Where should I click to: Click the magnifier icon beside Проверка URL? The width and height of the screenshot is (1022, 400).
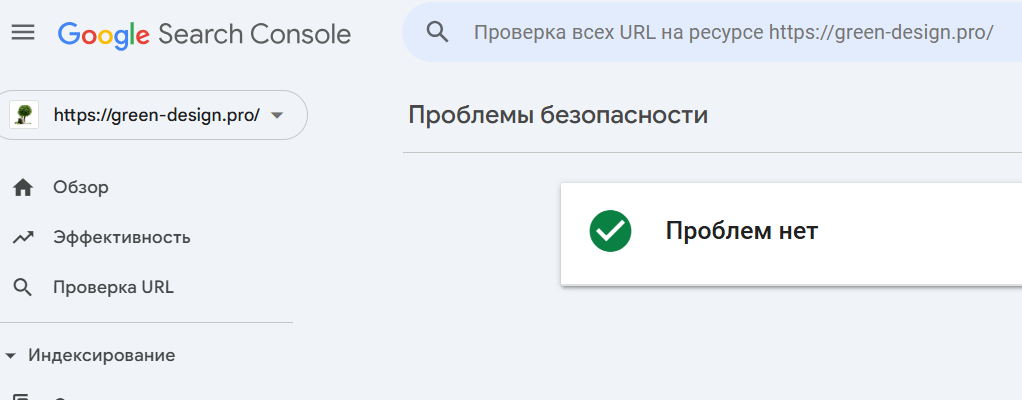24,287
